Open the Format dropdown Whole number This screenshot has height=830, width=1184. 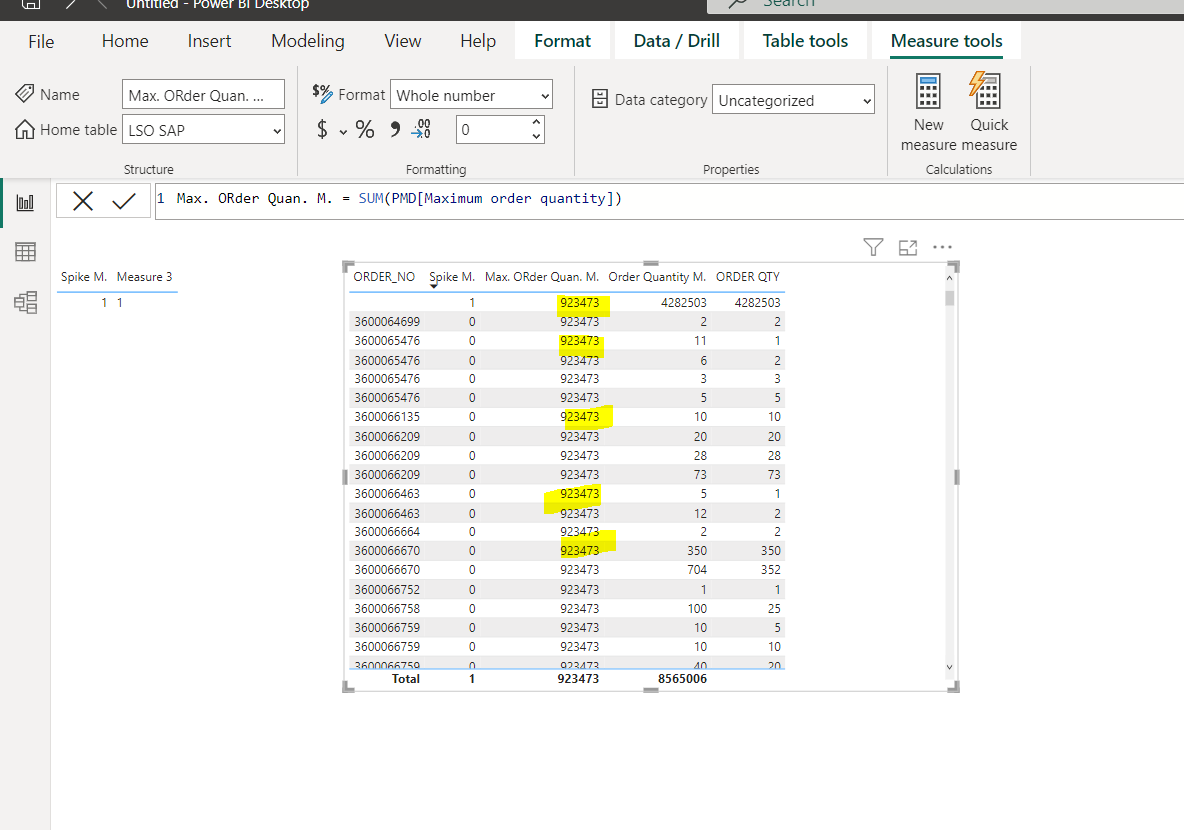tap(471, 95)
